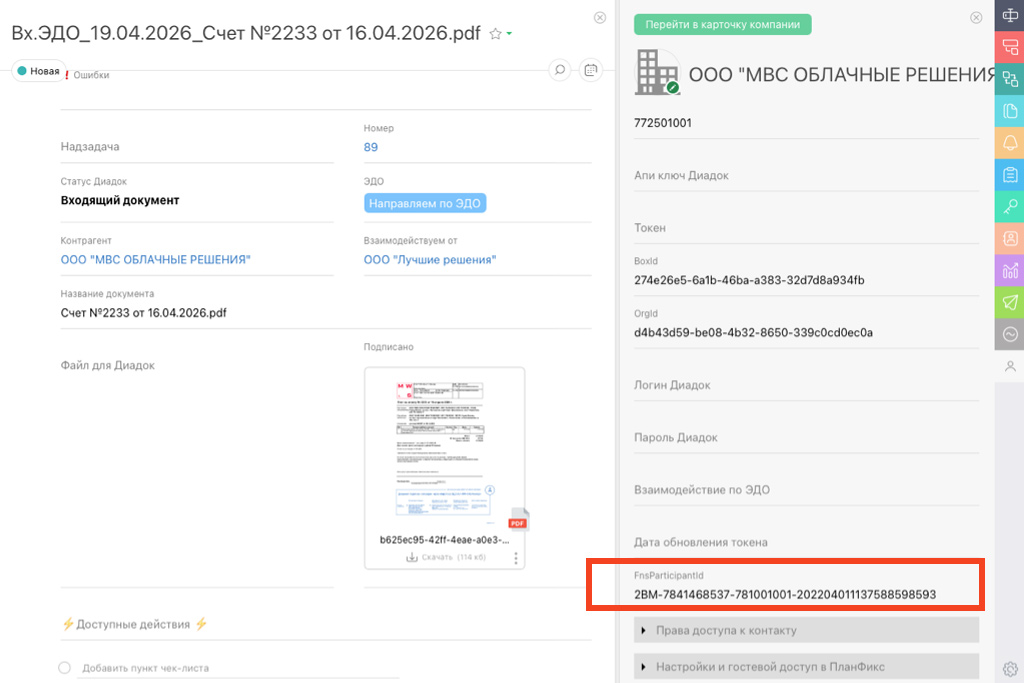Click 'Добавить пункт чек-листа' input

tap(238, 668)
